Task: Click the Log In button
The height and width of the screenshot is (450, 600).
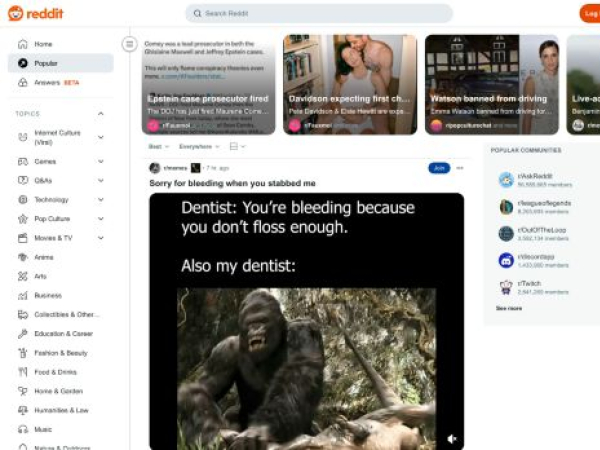Action: [590, 13]
